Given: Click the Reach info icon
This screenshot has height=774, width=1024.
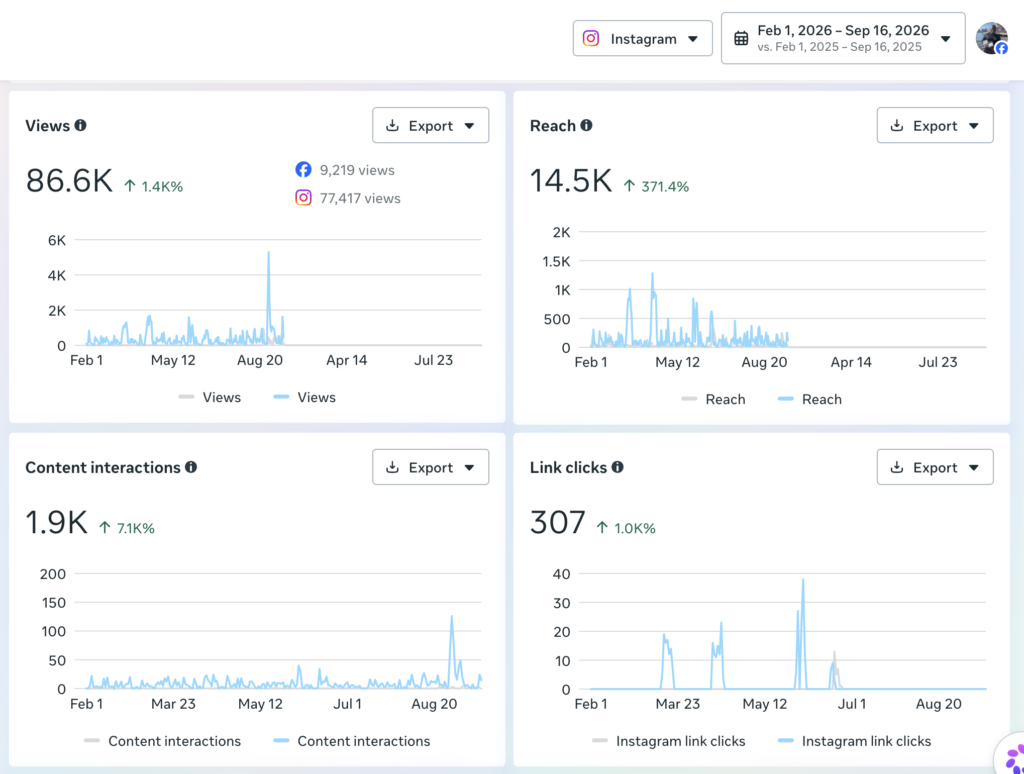Looking at the screenshot, I should click(x=586, y=125).
